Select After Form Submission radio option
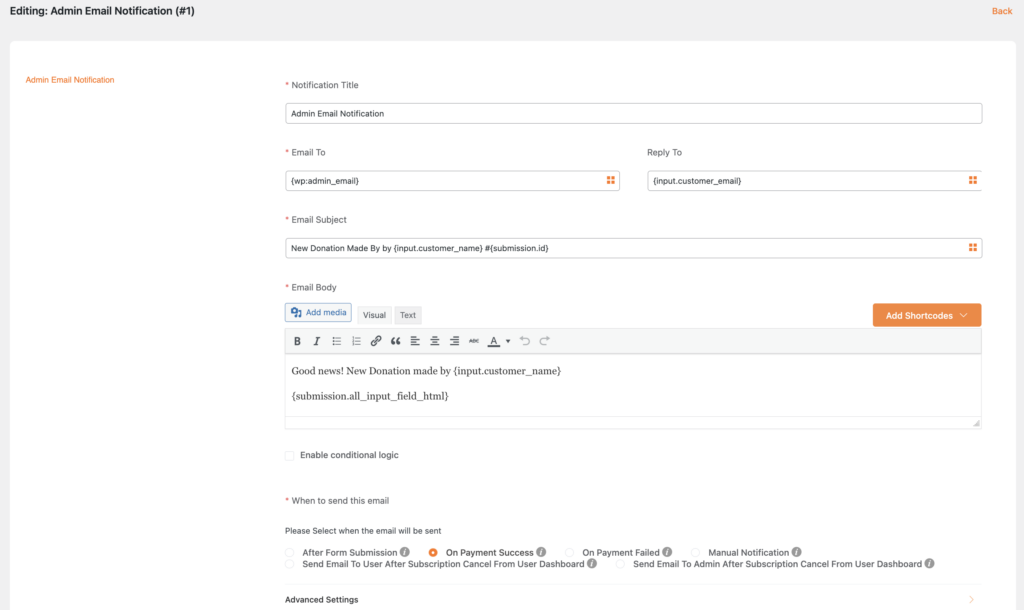The image size is (1024, 610). point(290,552)
